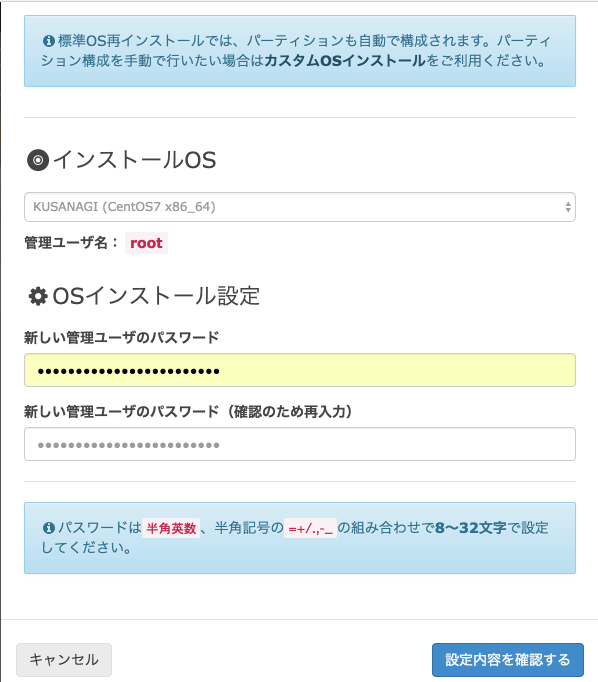Click the root username badge

[x=146, y=243]
